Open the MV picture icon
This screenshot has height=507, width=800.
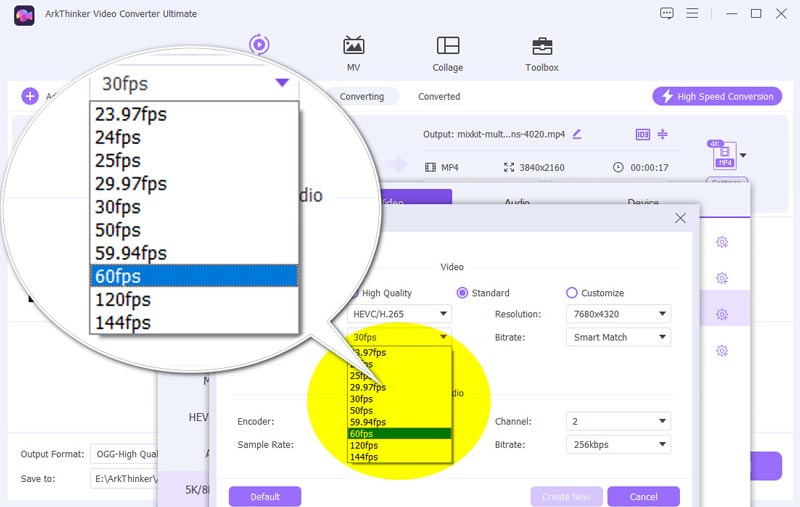pos(354,46)
